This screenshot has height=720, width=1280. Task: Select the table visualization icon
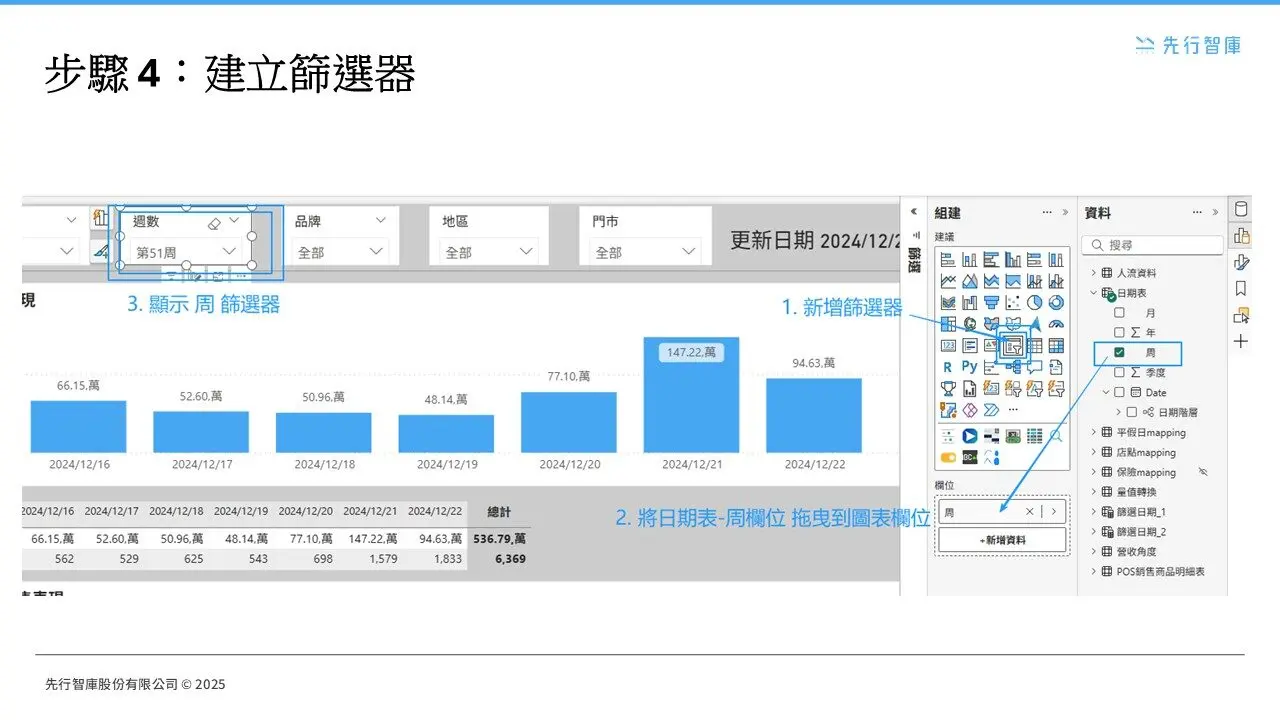[1035, 345]
